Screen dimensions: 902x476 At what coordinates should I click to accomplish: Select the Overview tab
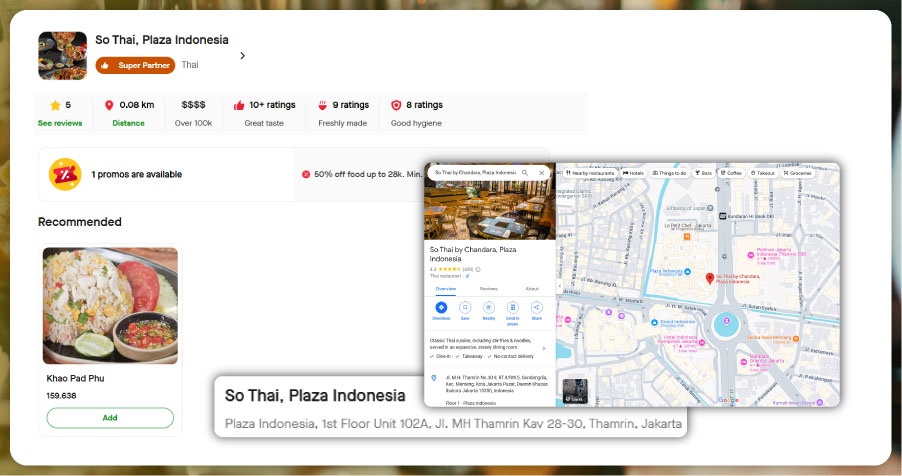coord(445,288)
